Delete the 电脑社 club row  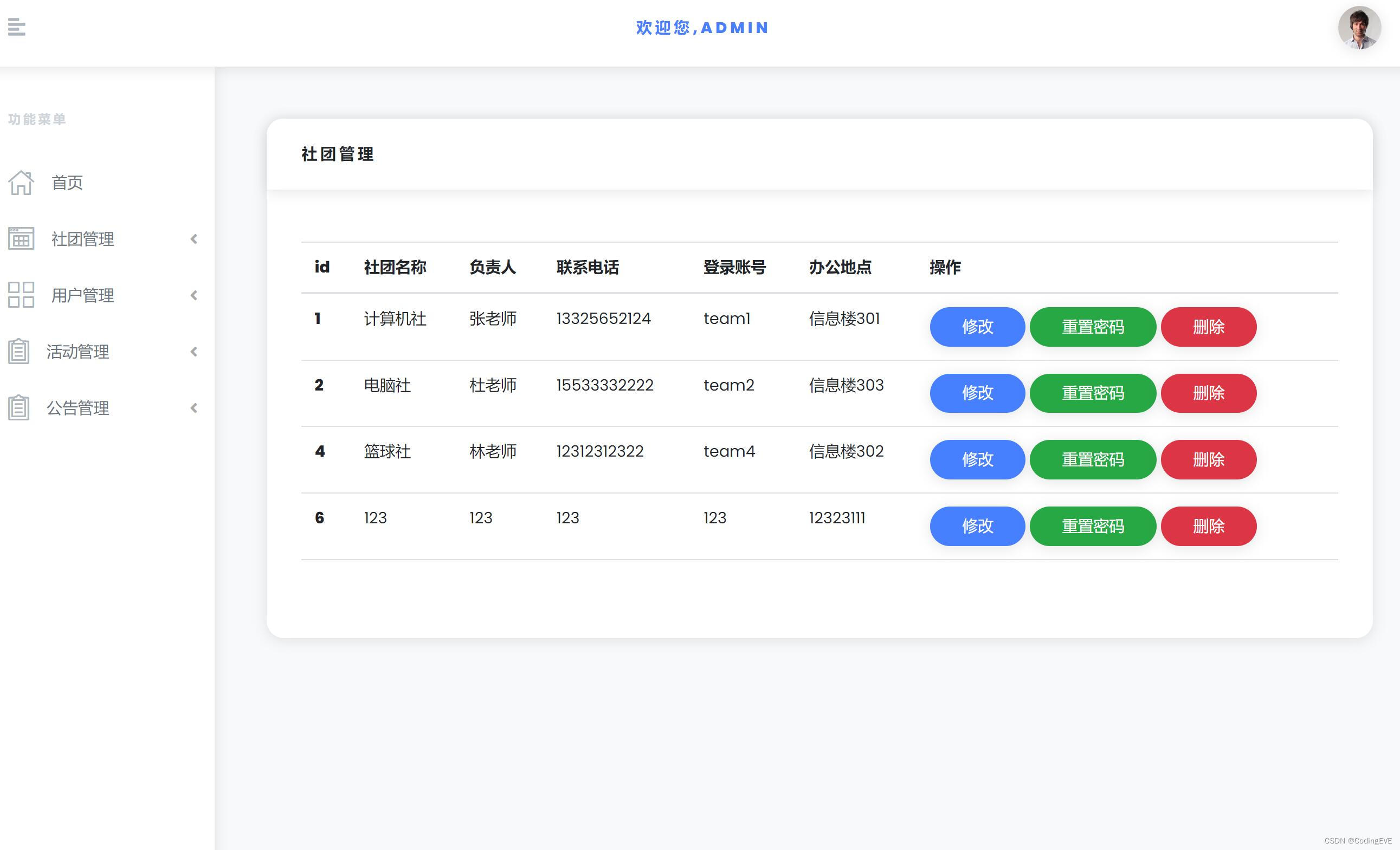click(1209, 393)
